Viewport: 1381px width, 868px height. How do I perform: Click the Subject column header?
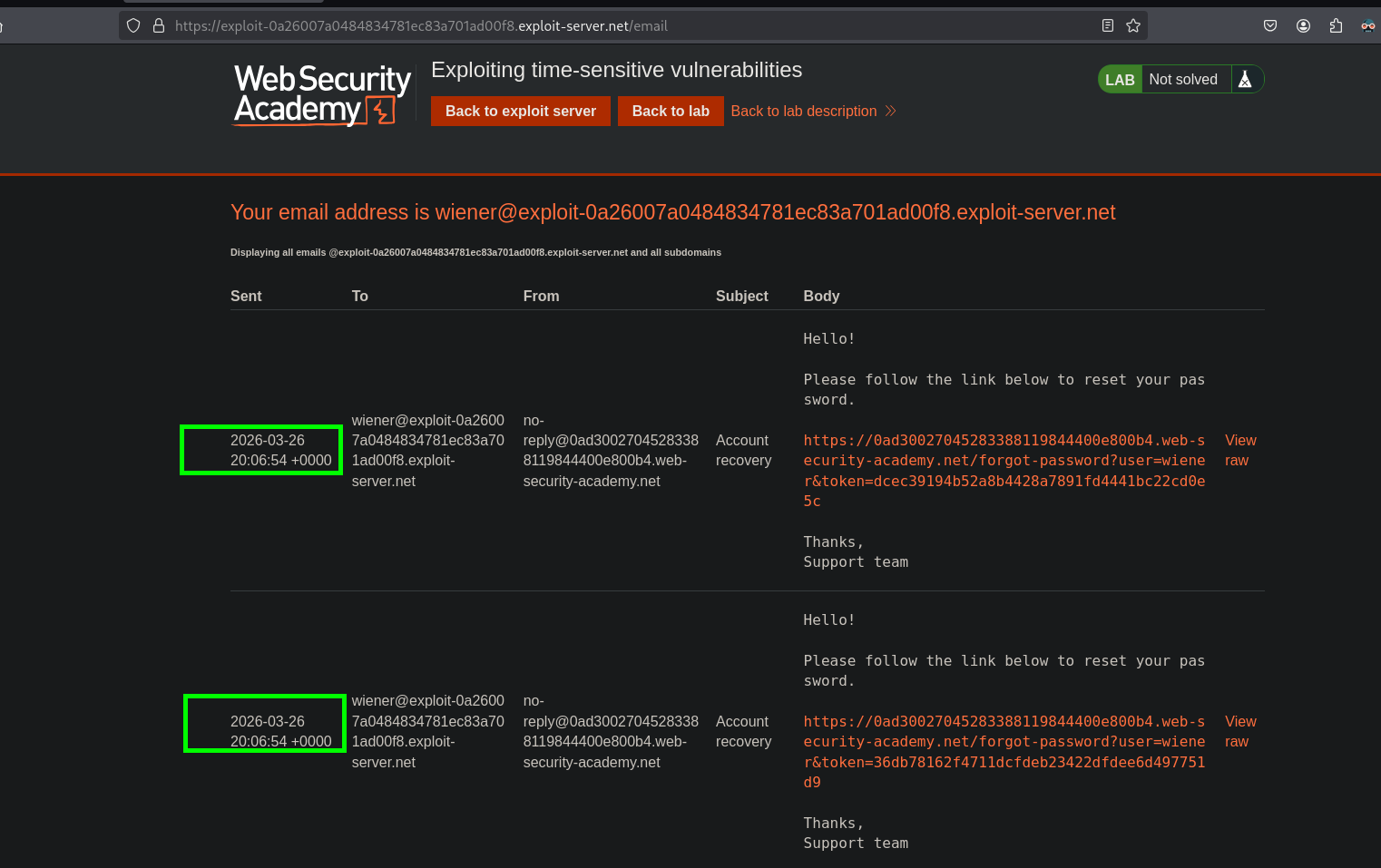coord(741,296)
